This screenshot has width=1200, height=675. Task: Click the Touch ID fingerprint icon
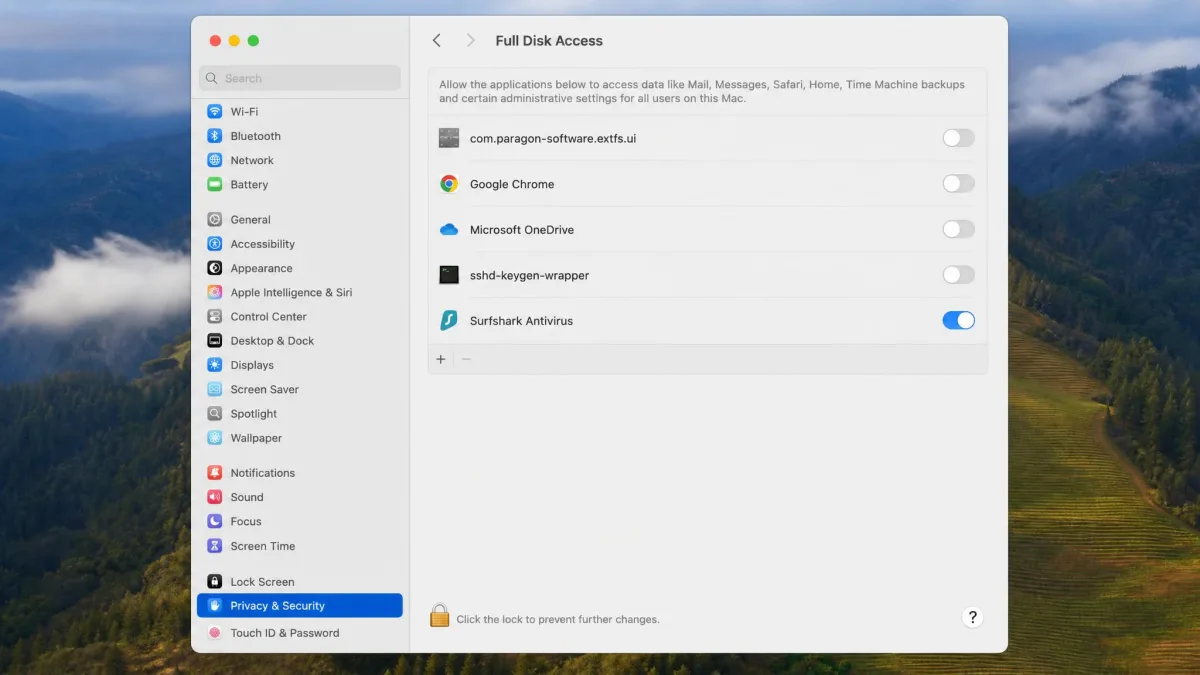point(214,633)
